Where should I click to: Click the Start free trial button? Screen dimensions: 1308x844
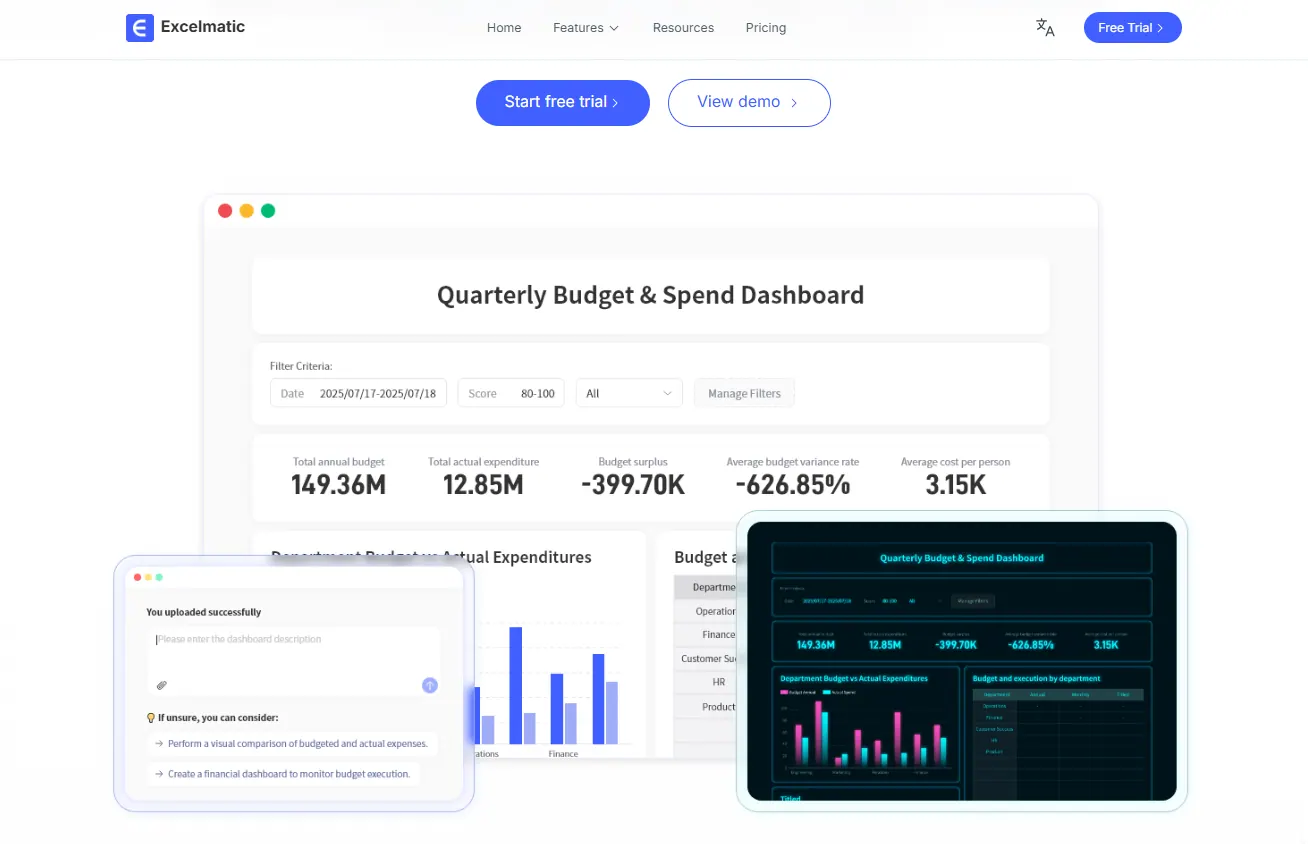(562, 102)
